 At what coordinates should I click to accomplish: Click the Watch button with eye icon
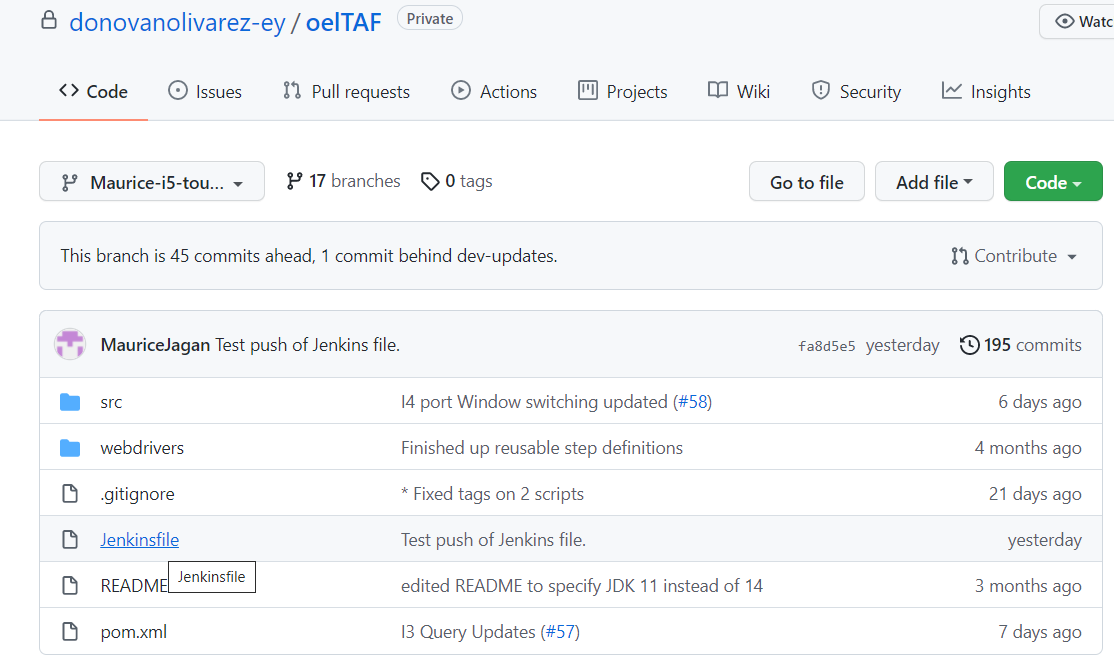click(1077, 21)
